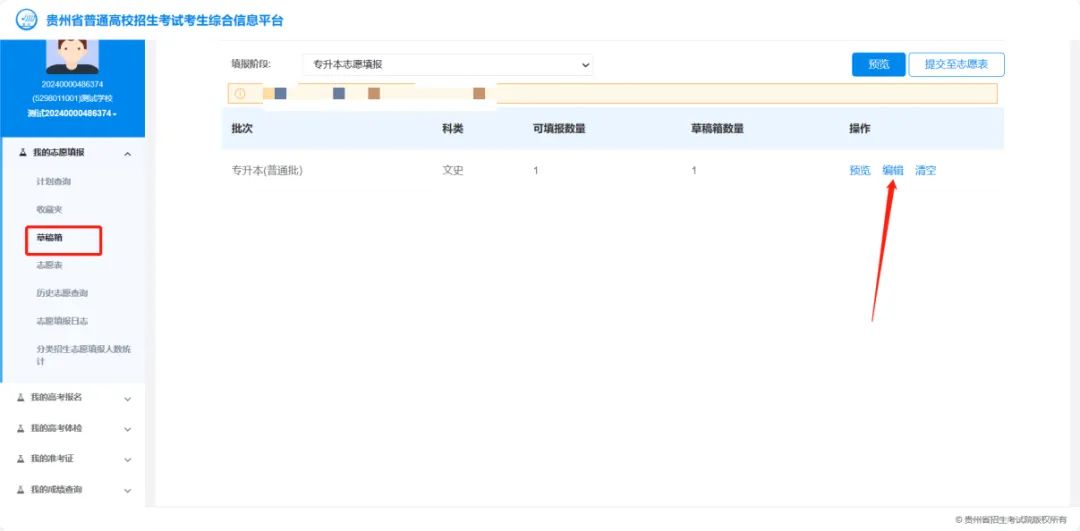Open the account name dropdown 测试20240000486374
This screenshot has width=1080, height=531.
tap(72, 114)
